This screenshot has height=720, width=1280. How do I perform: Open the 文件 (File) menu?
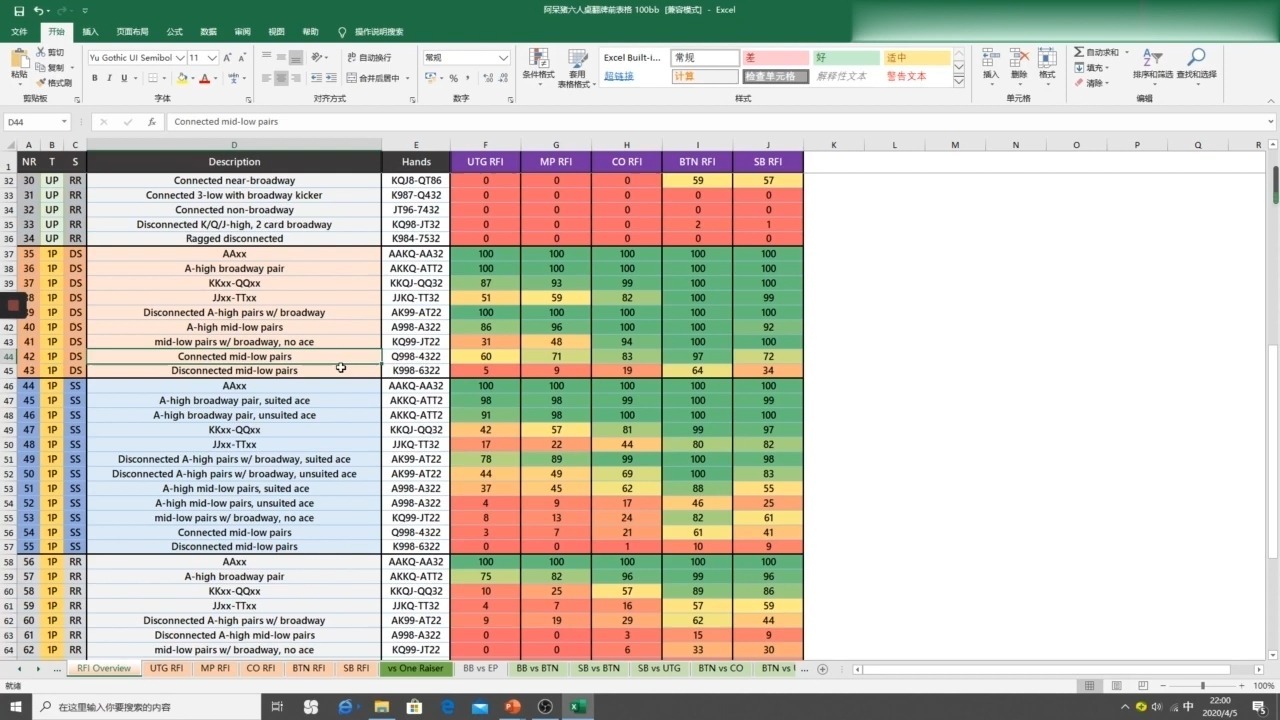(x=19, y=32)
